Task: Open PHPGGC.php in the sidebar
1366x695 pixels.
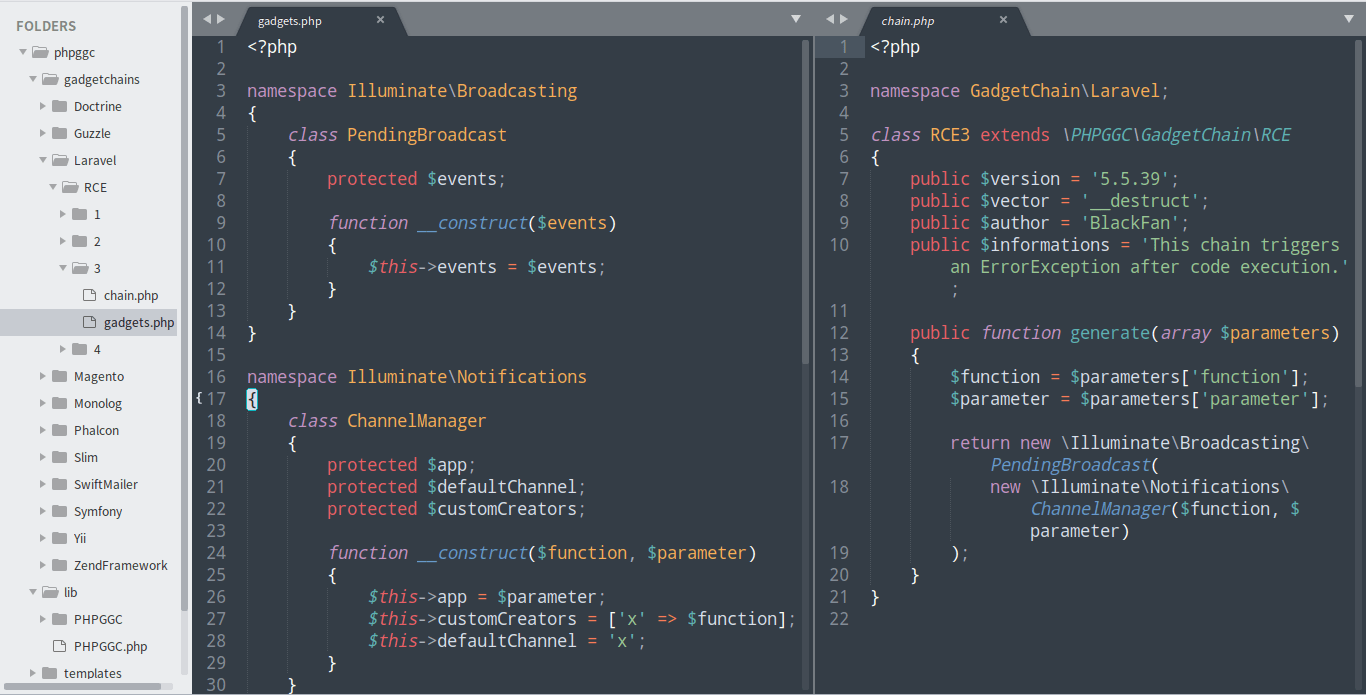Action: 111,646
